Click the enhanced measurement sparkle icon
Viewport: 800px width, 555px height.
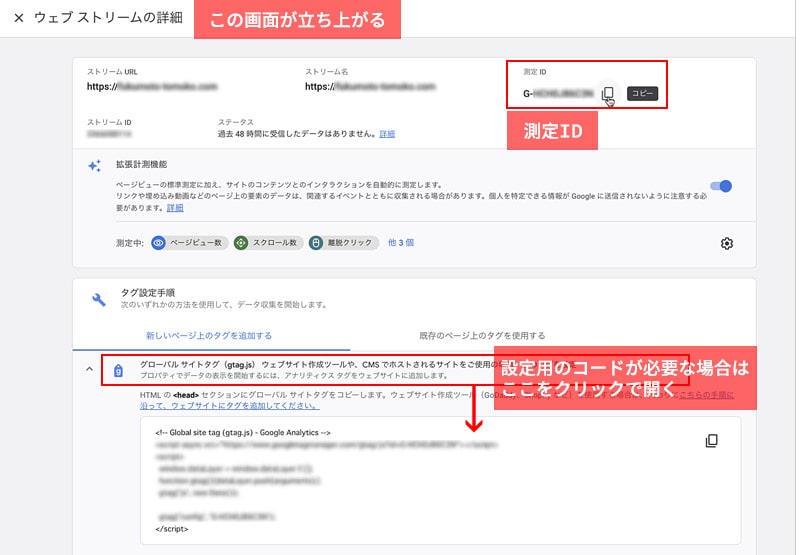click(x=94, y=166)
